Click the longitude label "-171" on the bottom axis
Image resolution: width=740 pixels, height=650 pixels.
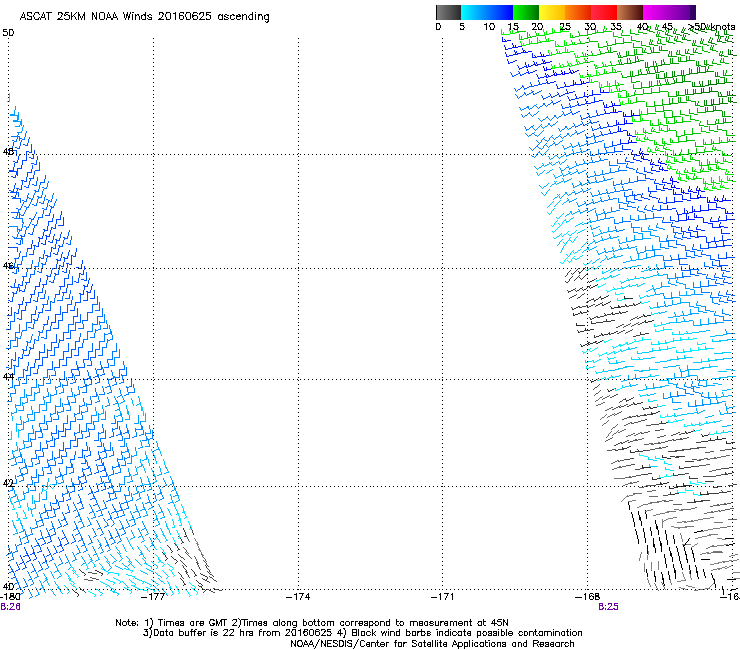[443, 597]
